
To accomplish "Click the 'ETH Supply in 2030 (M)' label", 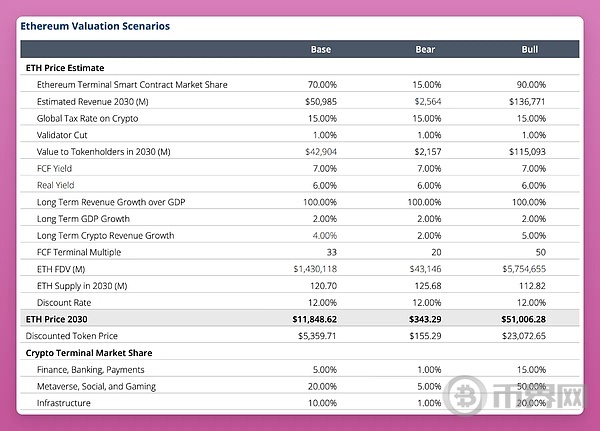I will [x=82, y=286].
